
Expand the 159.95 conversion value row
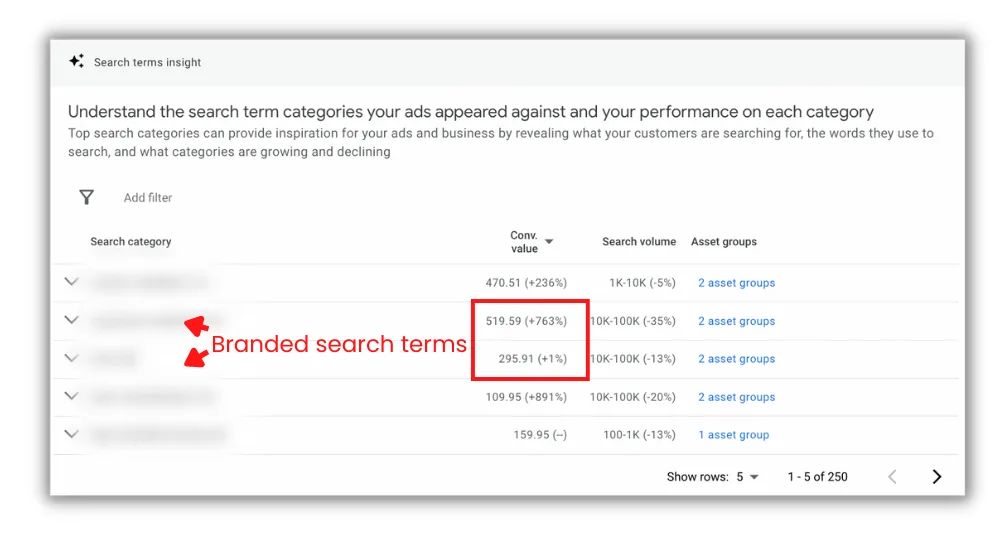tap(72, 434)
